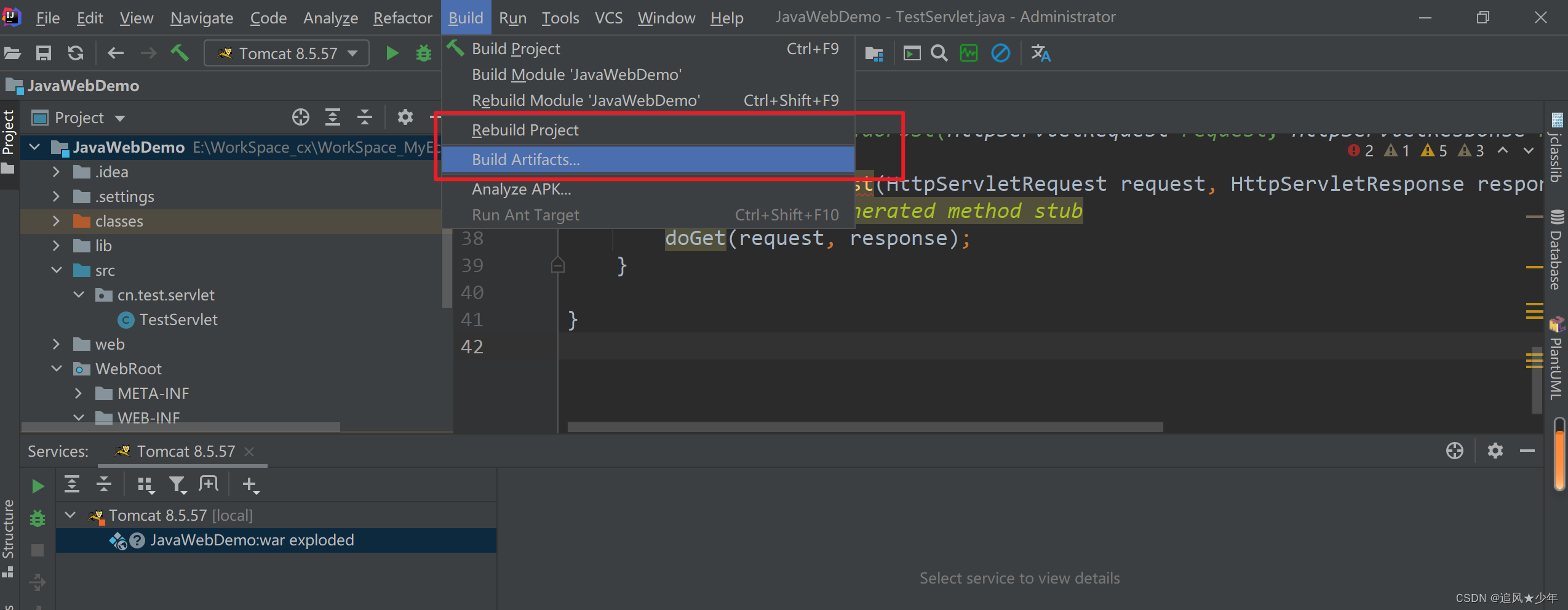Click Analyze APK menu entry
The width and height of the screenshot is (1568, 610).
(648, 189)
